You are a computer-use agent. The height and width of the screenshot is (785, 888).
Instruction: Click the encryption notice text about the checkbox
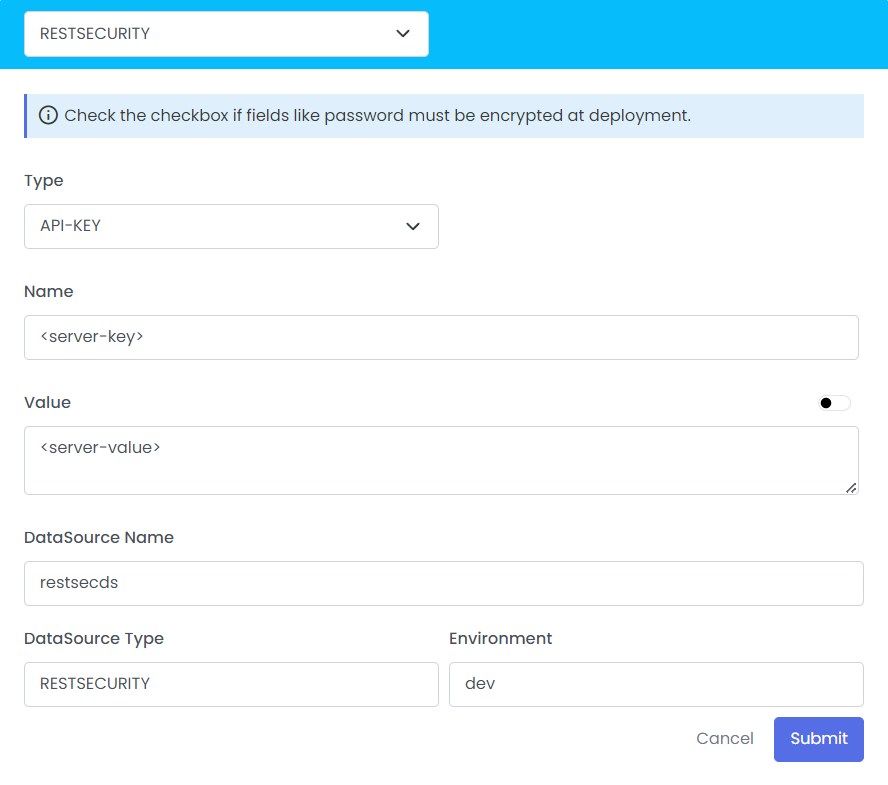click(377, 116)
